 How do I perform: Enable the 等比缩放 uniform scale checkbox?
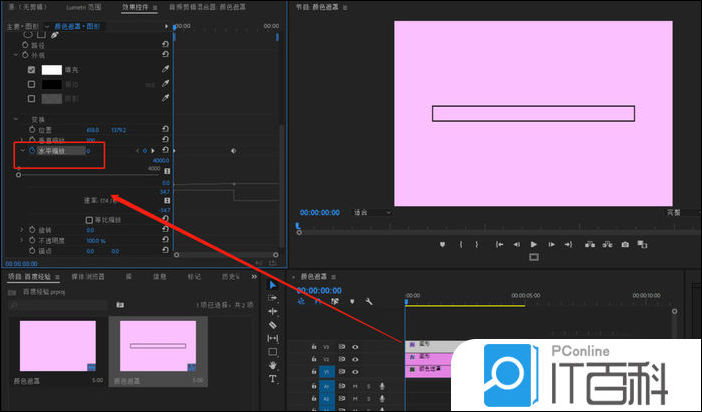coord(89,219)
